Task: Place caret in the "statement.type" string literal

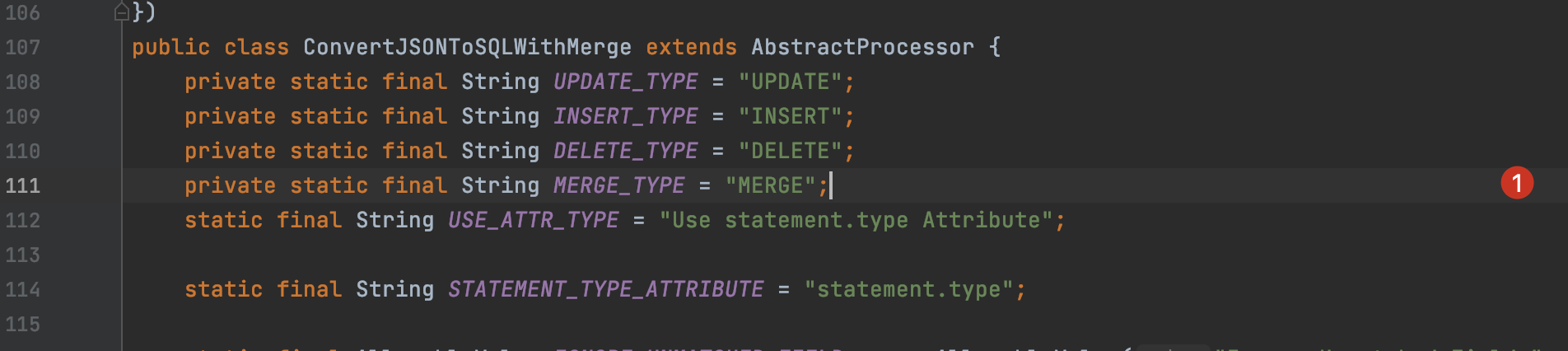Action: click(909, 289)
